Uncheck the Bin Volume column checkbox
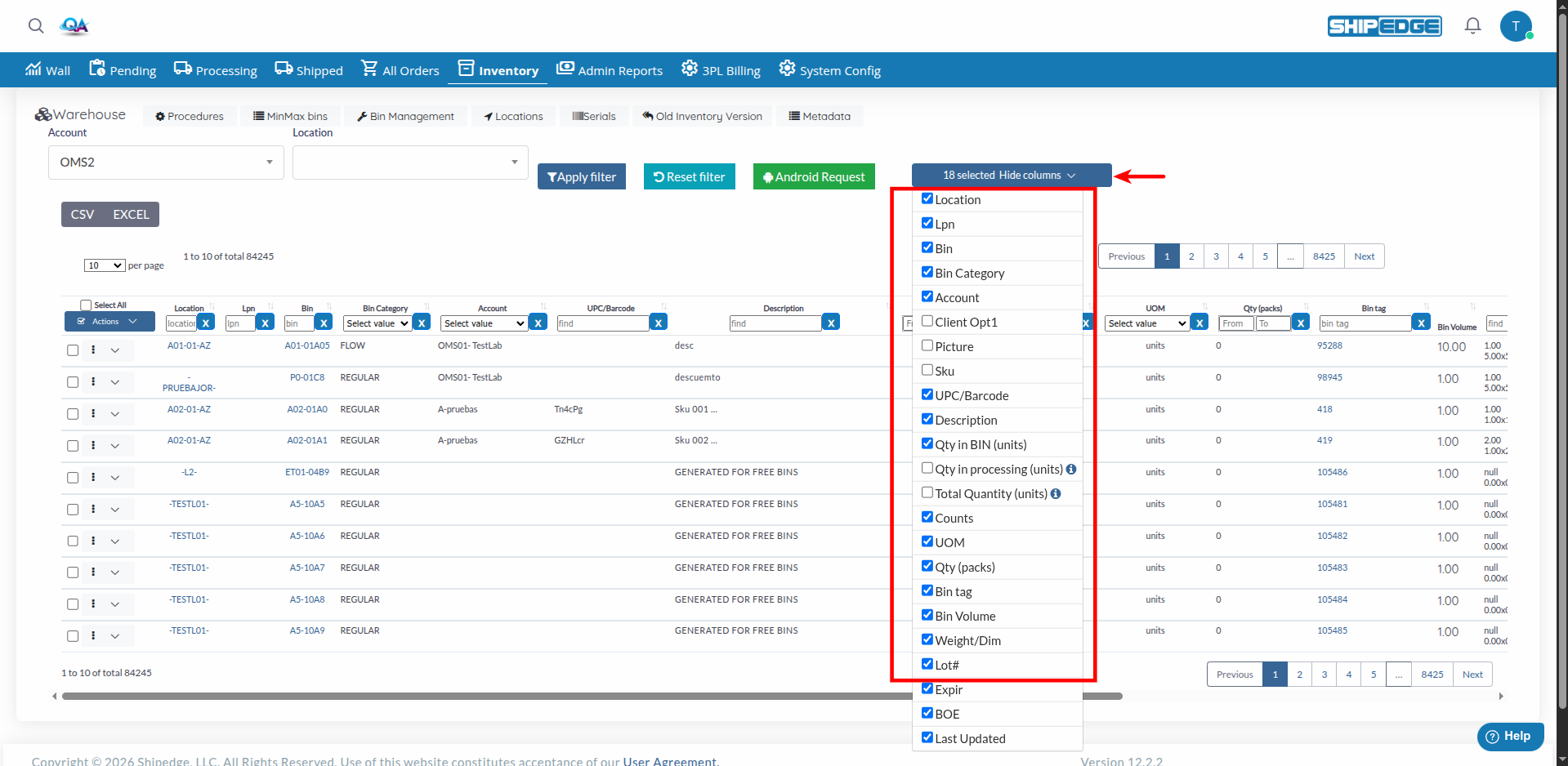The height and width of the screenshot is (766, 1568). (927, 615)
